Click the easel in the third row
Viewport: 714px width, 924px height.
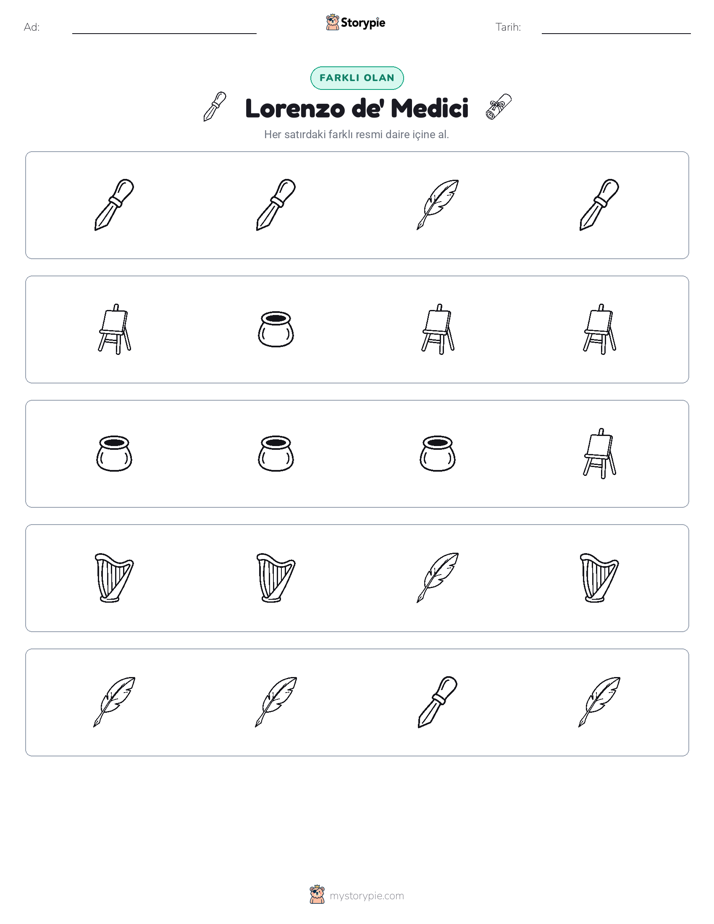tap(599, 453)
